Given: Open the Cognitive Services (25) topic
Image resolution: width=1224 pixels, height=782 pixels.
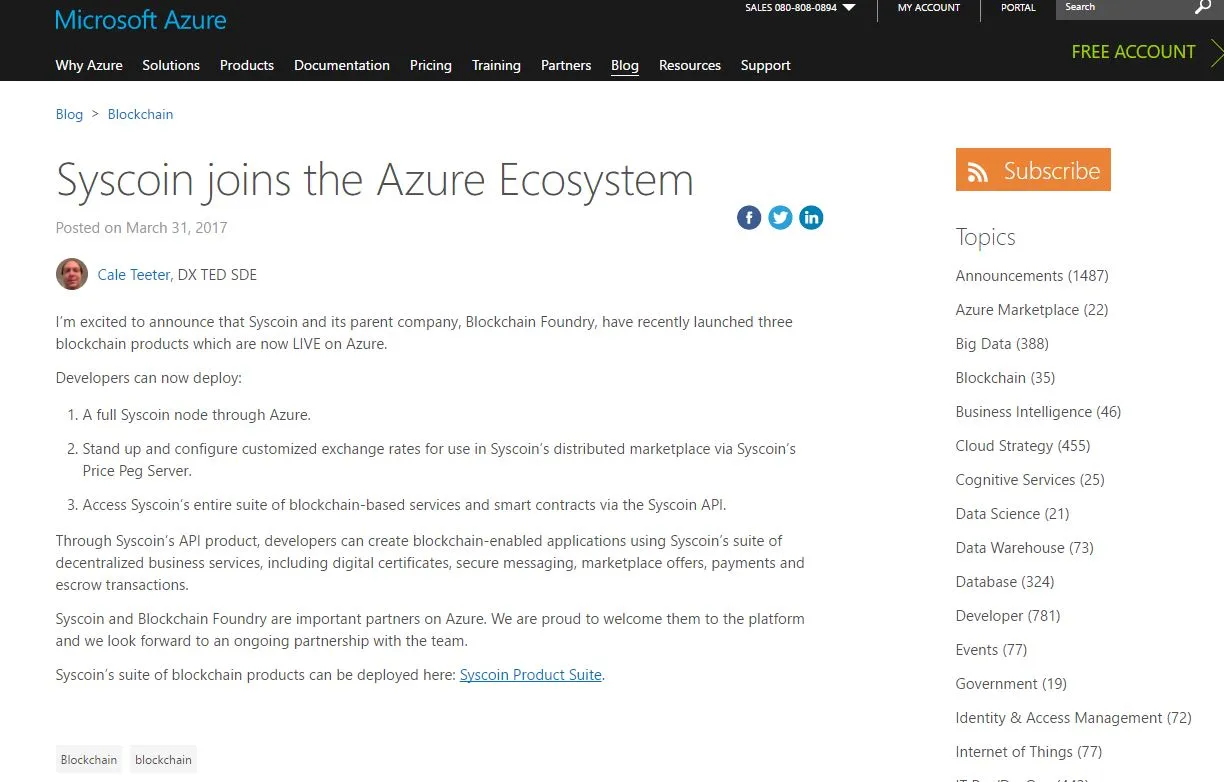Looking at the screenshot, I should [x=1030, y=480].
